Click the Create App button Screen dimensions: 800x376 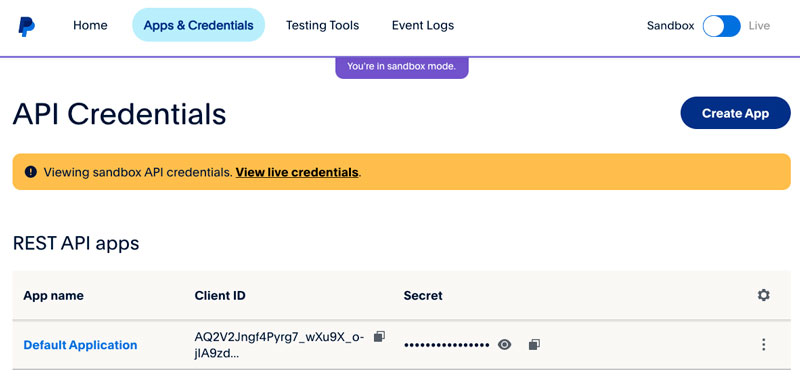pos(735,113)
